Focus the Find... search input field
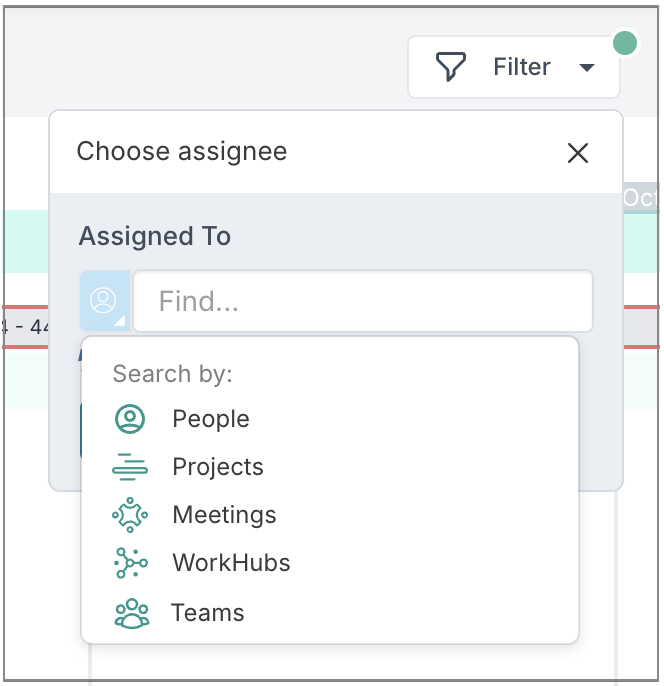The width and height of the screenshot is (664, 686). (363, 301)
